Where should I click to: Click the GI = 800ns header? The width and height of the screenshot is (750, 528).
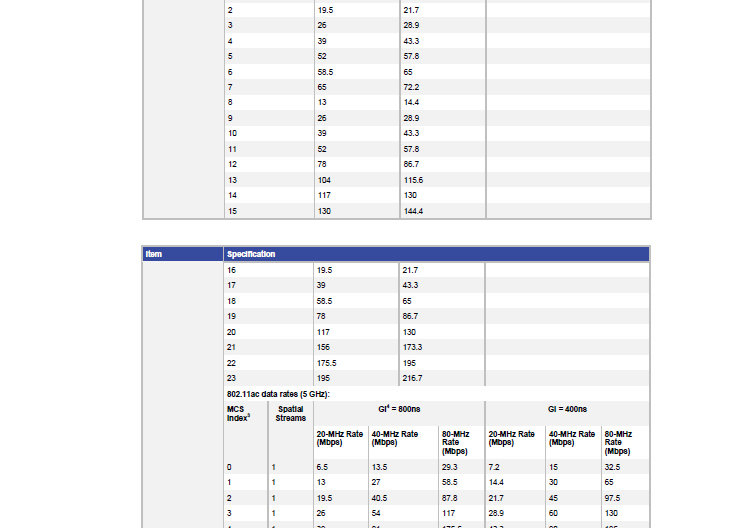click(399, 409)
